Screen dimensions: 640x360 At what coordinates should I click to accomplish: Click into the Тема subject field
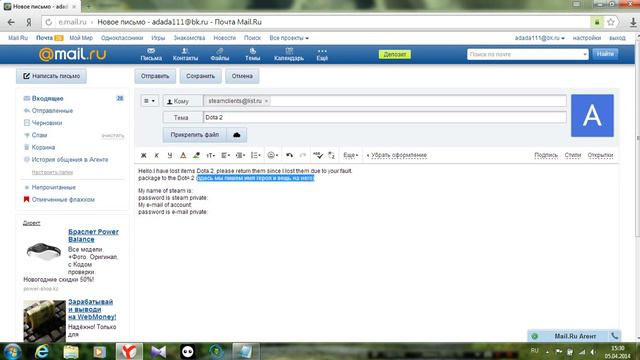point(384,118)
